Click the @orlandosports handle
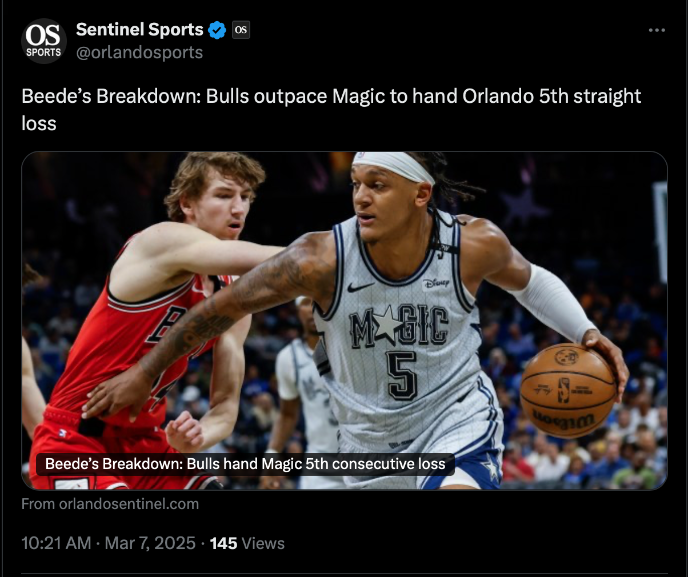This screenshot has width=688, height=577. [x=140, y=52]
